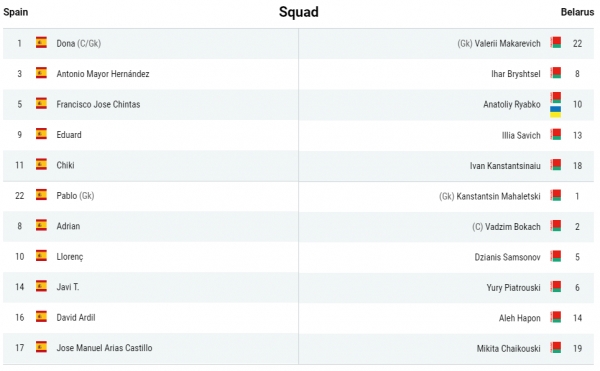The image size is (600, 371).
Task: Click Spain flag next to Eduard
Action: 41,134
